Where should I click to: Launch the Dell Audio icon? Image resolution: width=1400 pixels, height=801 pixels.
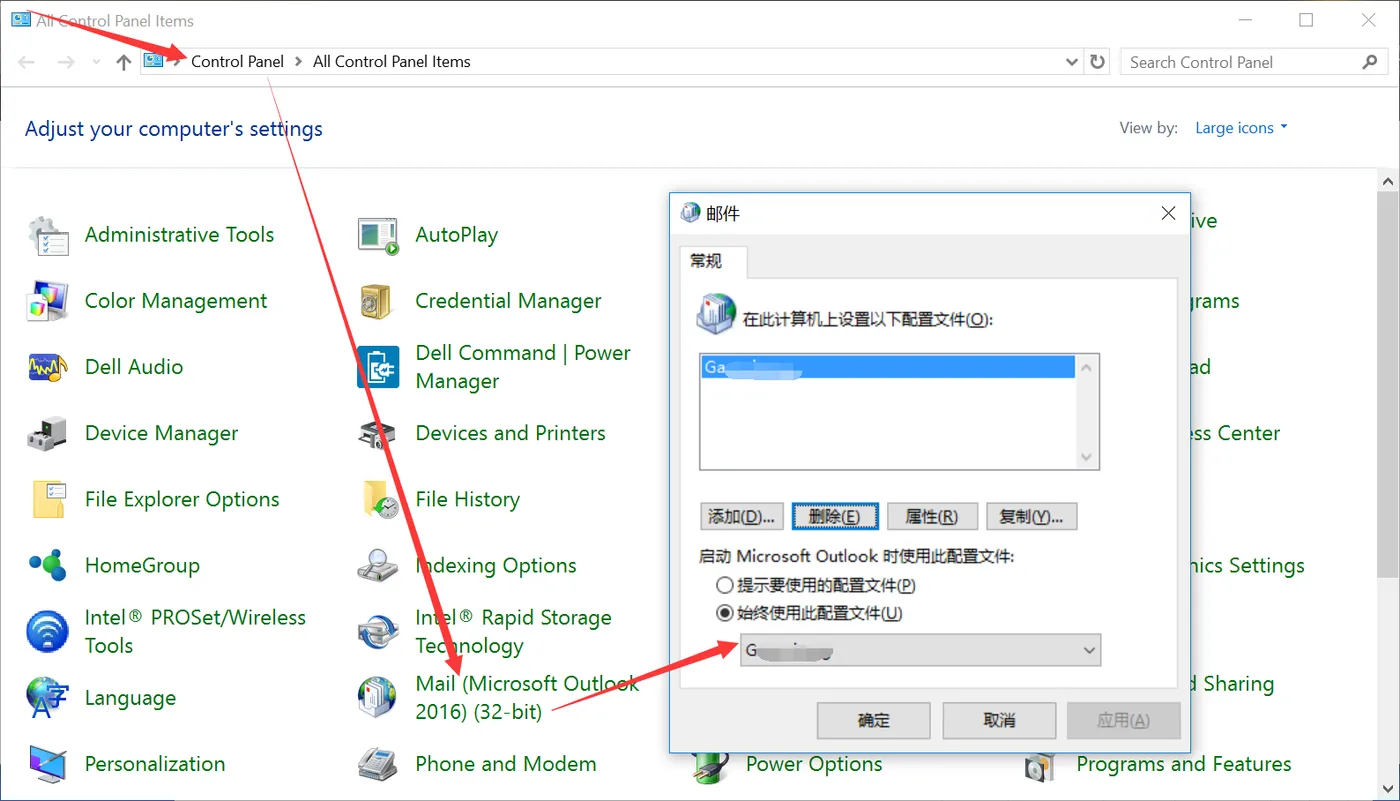tap(48, 367)
